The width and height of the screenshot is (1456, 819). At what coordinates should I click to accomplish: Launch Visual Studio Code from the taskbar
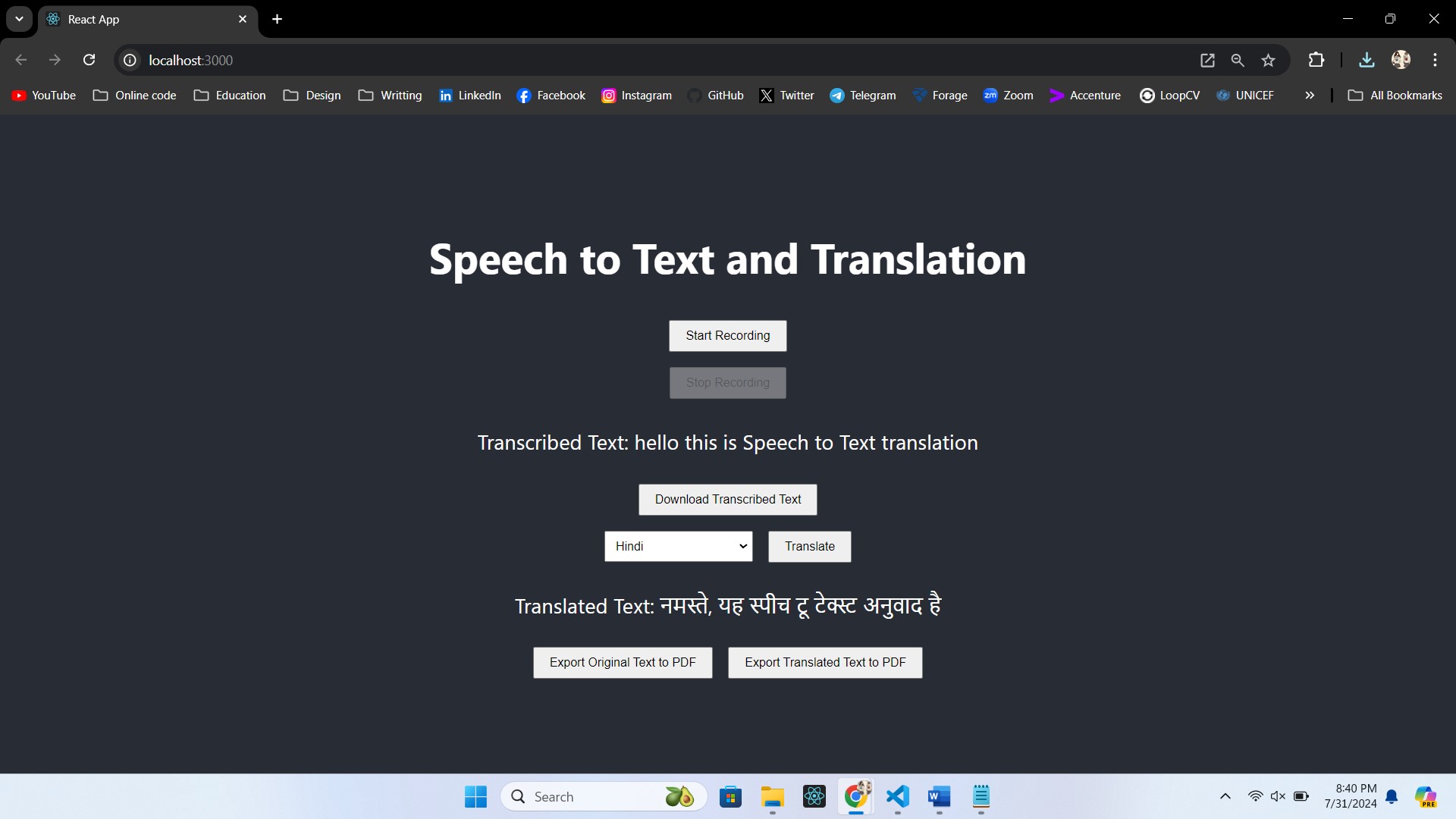[x=897, y=797]
